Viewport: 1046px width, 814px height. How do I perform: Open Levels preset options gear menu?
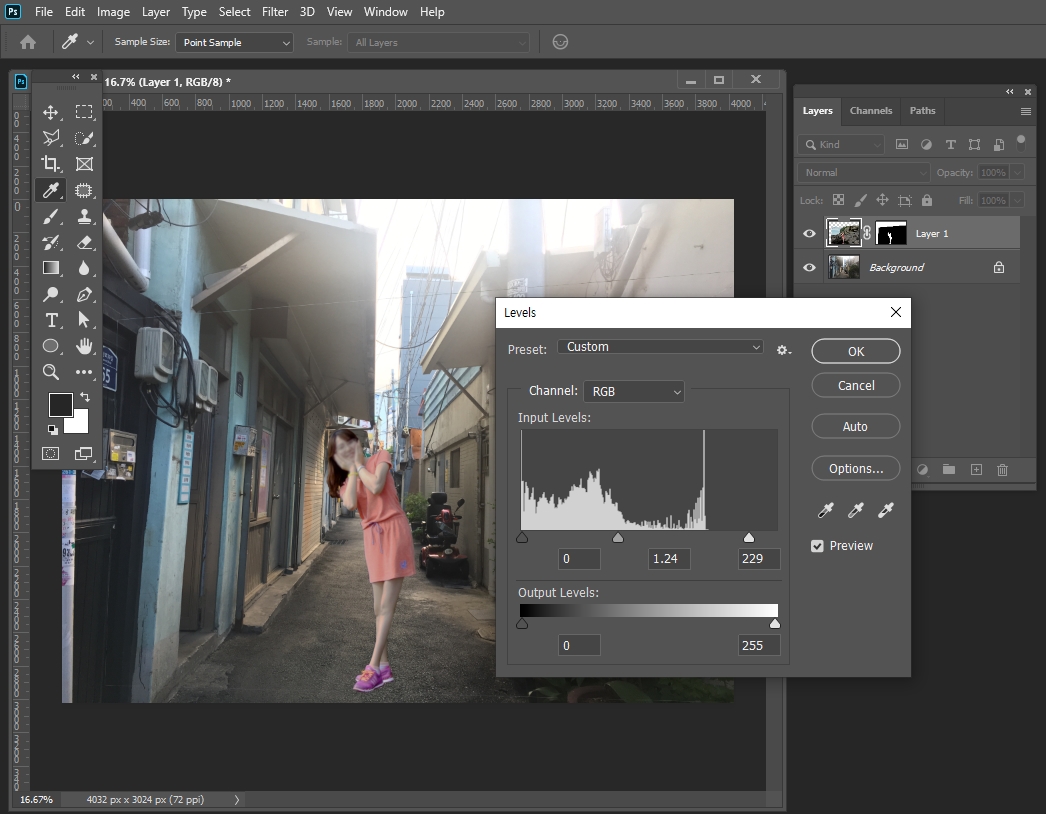[x=783, y=349]
